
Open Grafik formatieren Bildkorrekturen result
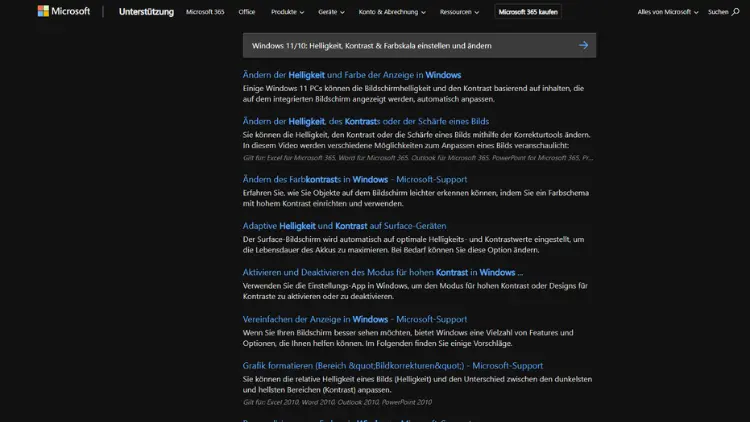click(x=393, y=366)
